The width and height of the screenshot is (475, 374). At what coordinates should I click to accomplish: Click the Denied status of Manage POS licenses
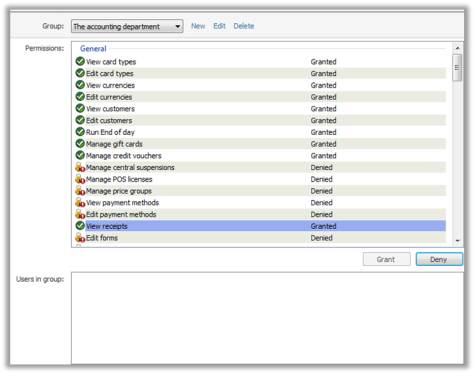coord(321,179)
